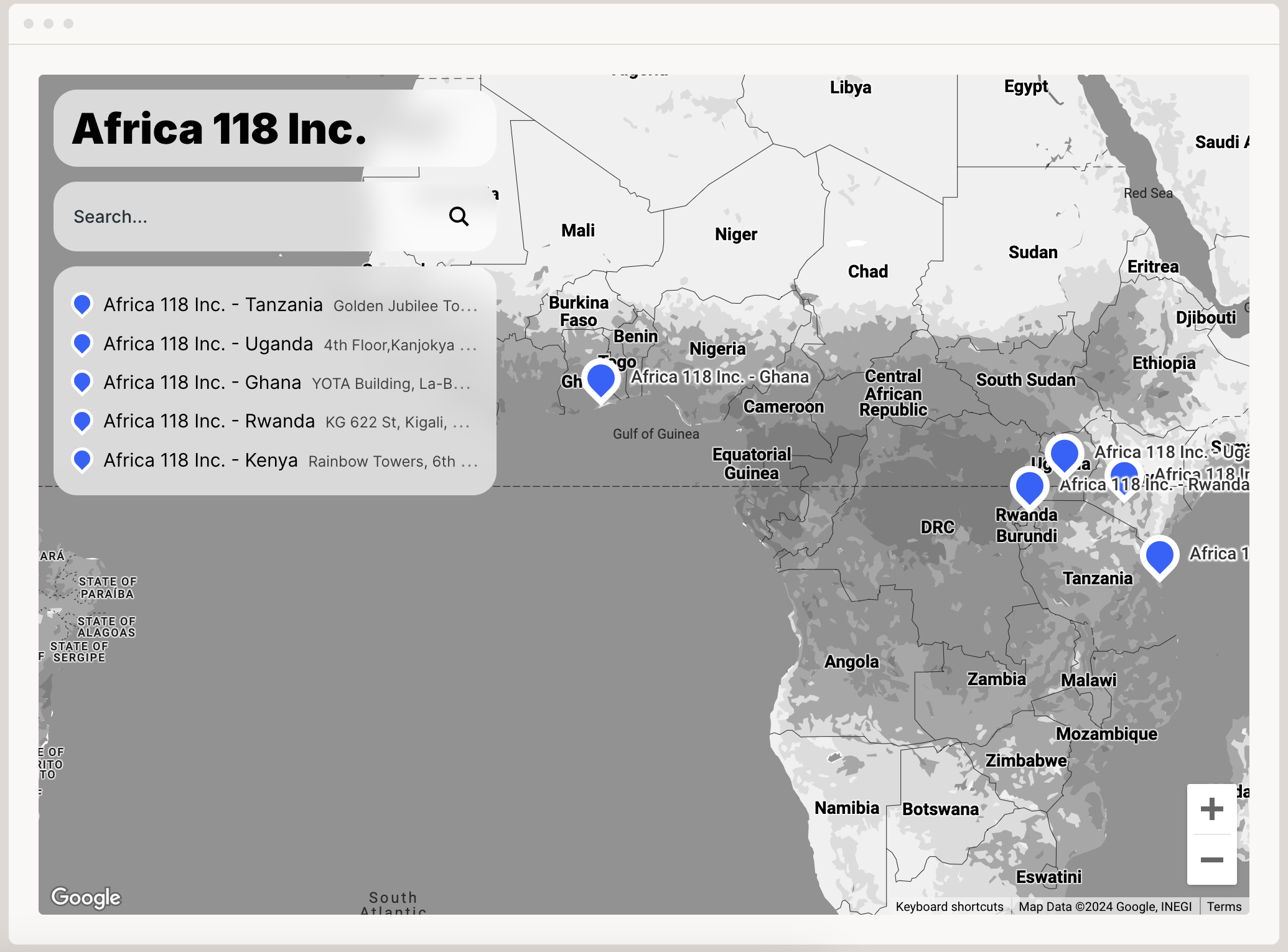This screenshot has width=1288, height=952.
Task: Open the Keyboard shortcuts link
Action: pos(950,907)
